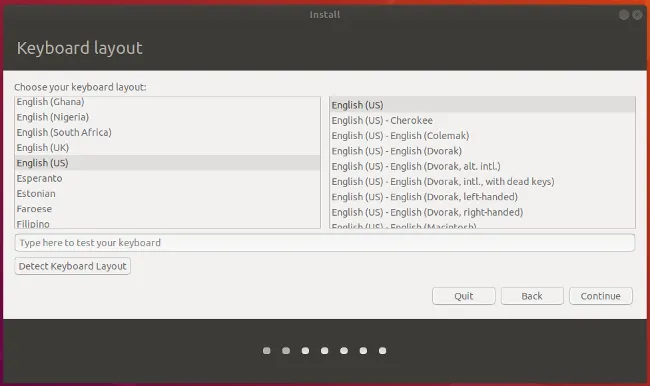Select English (Colemak) variant
This screenshot has width=650, height=386.
pyautogui.click(x=483, y=136)
